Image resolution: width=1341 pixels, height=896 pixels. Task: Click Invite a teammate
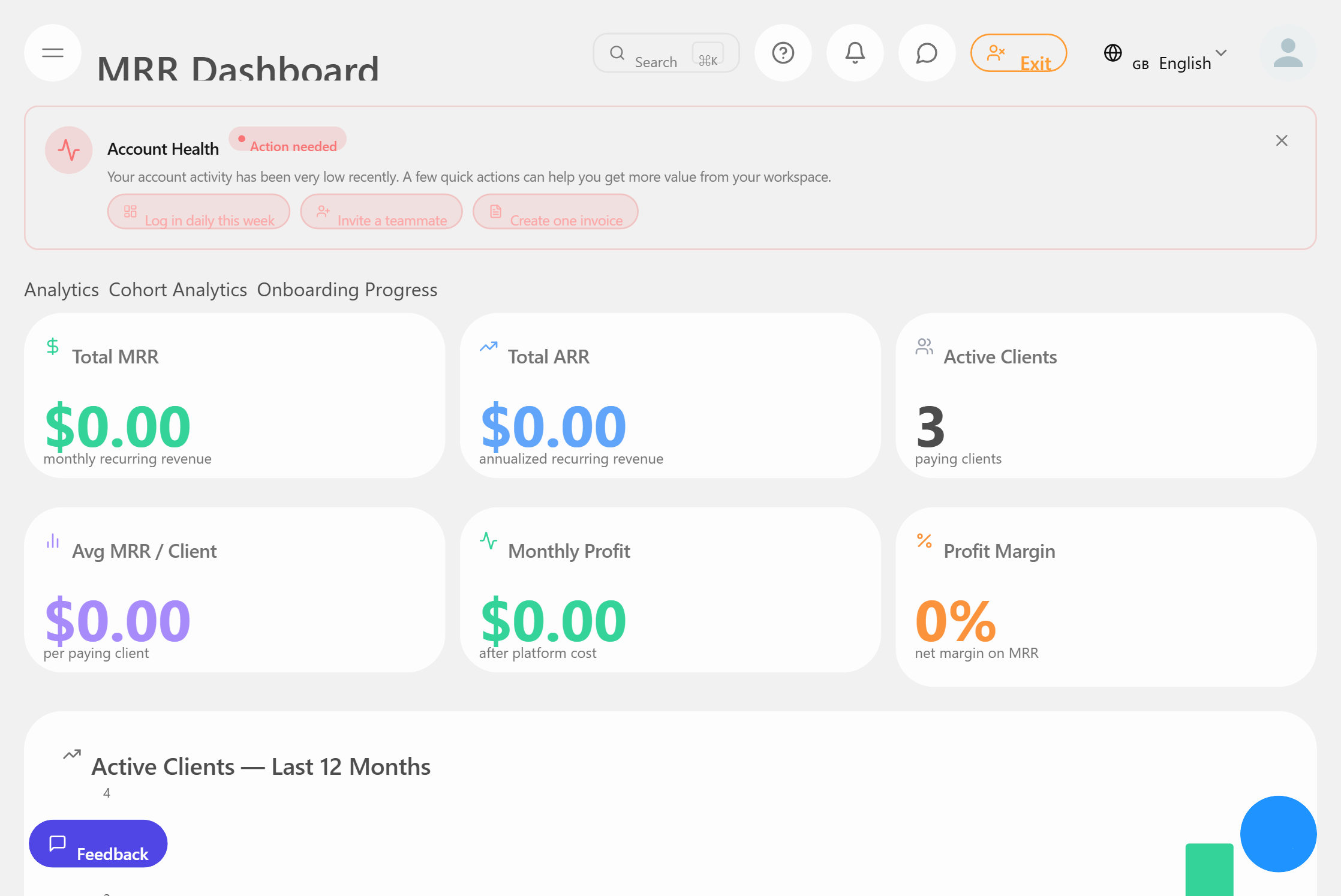coord(381,212)
